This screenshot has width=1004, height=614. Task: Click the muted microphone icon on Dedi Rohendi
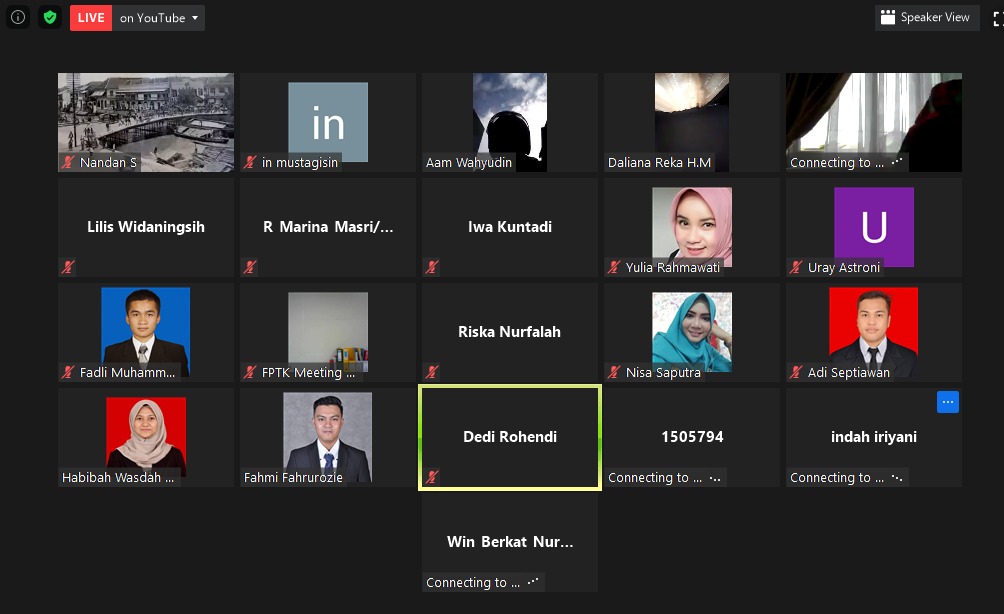(x=432, y=476)
